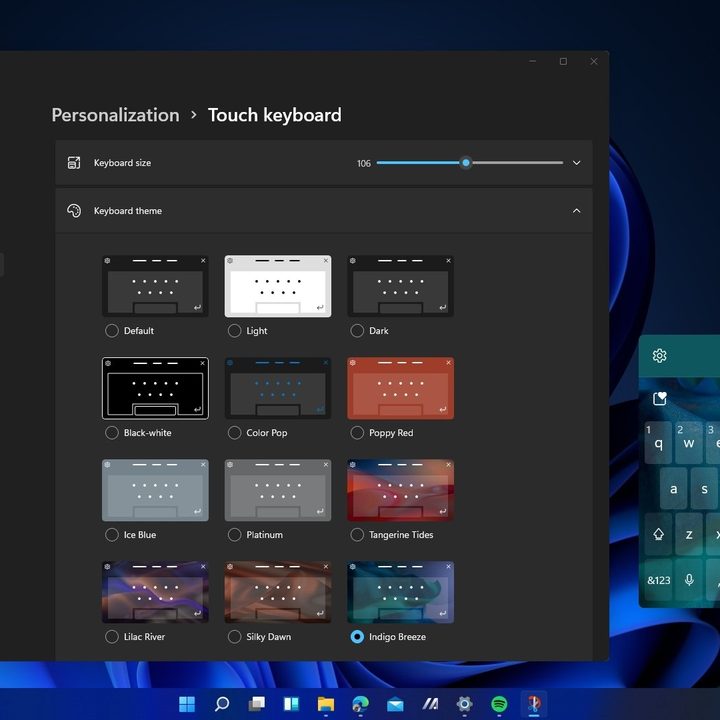Viewport: 720px width, 720px height.
Task: Click the Platinum preview thumbnail
Action: coord(278,490)
